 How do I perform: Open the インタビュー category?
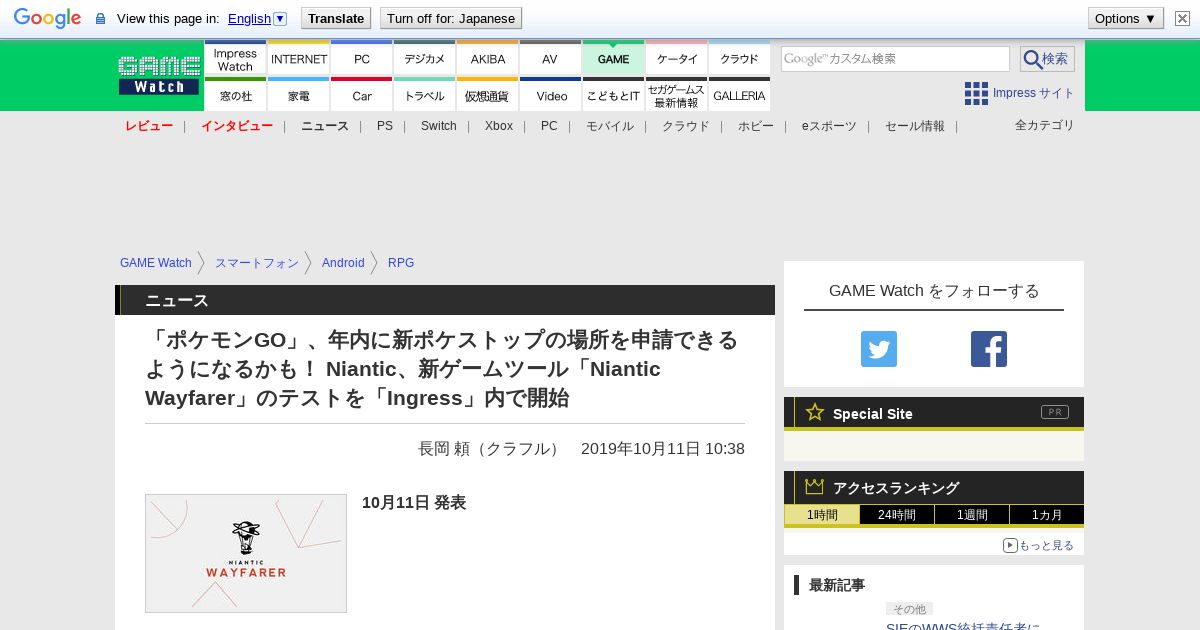click(237, 126)
